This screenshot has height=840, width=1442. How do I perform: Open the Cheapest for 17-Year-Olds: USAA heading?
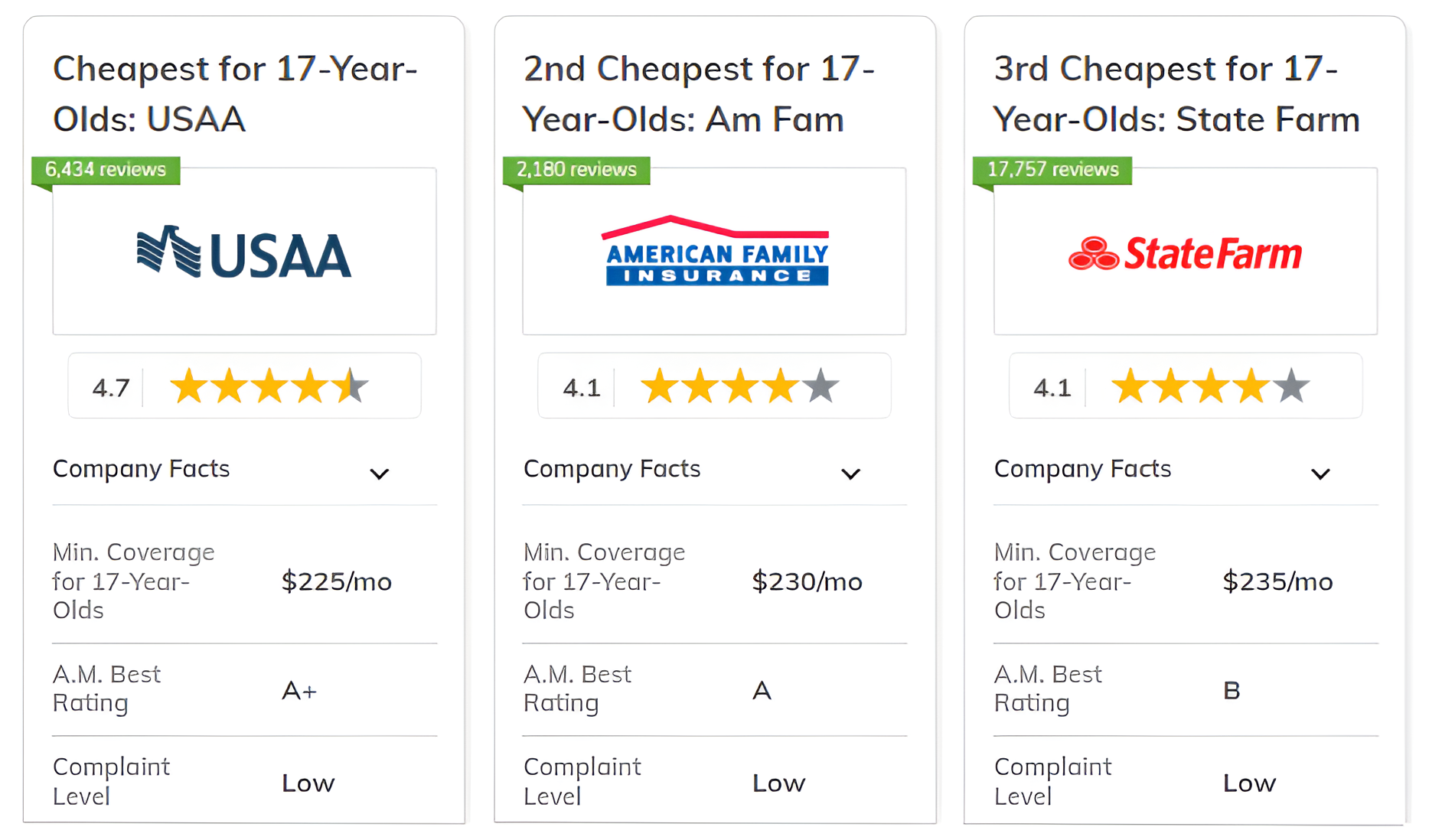pyautogui.click(x=235, y=93)
